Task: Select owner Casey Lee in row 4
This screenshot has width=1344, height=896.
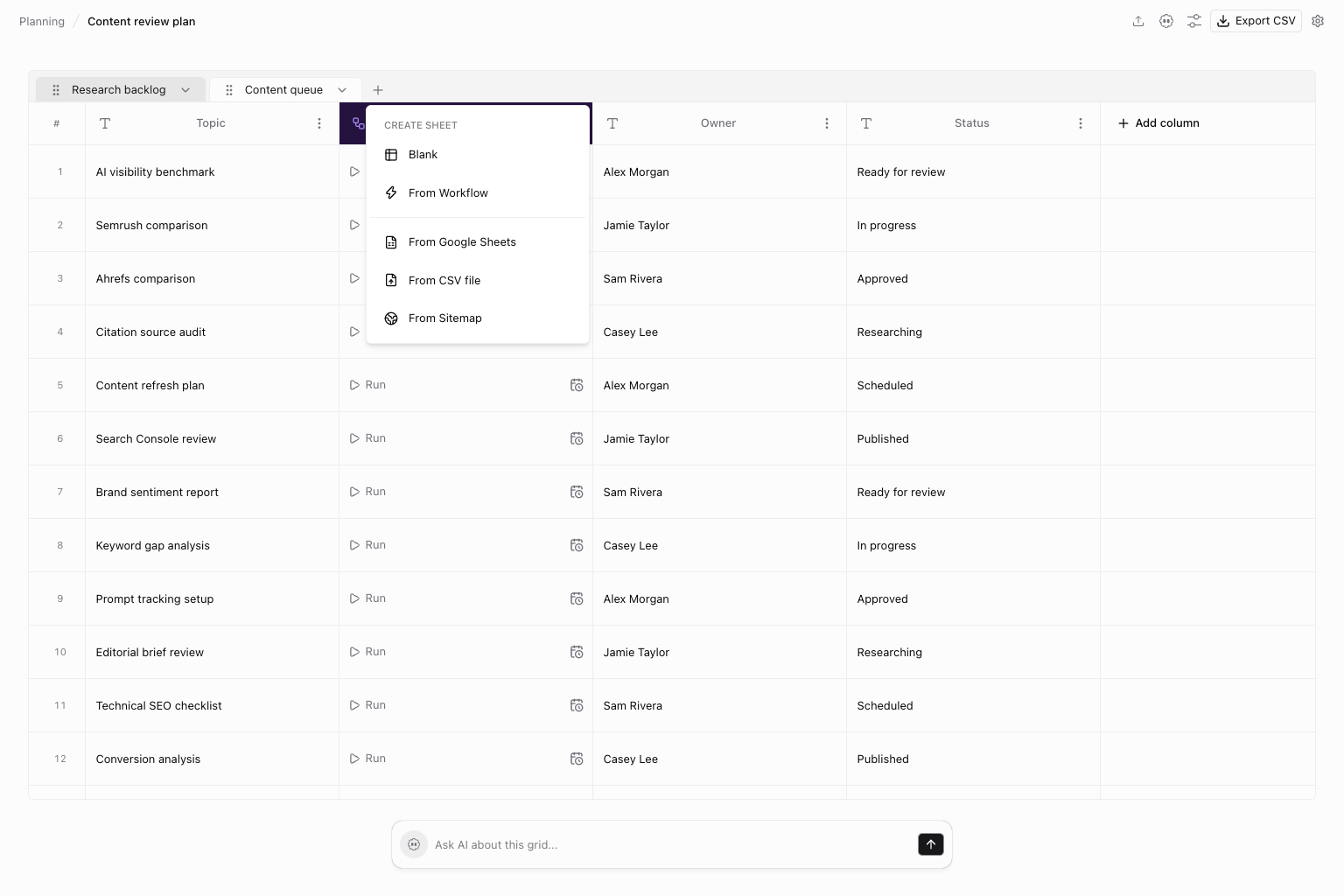Action: pyautogui.click(x=719, y=332)
